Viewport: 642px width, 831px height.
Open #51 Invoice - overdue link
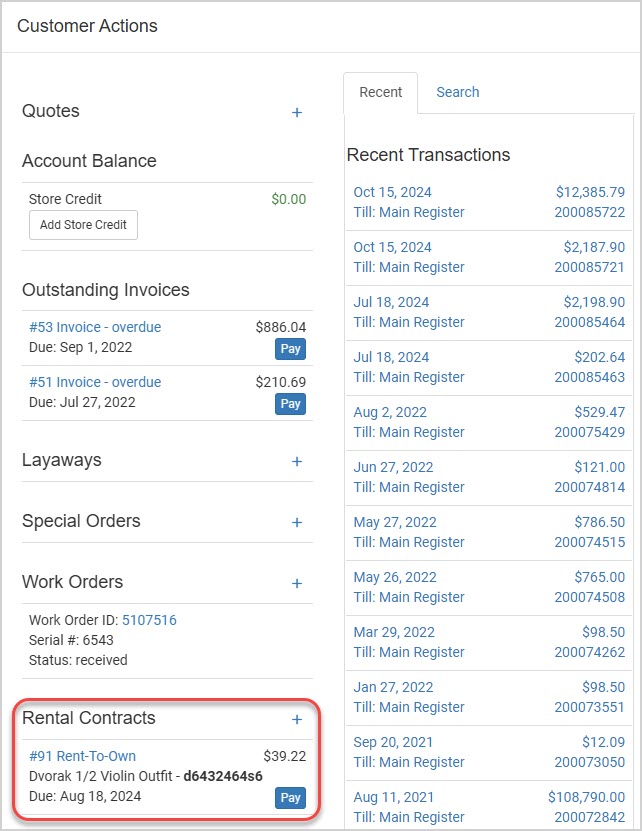tap(95, 382)
